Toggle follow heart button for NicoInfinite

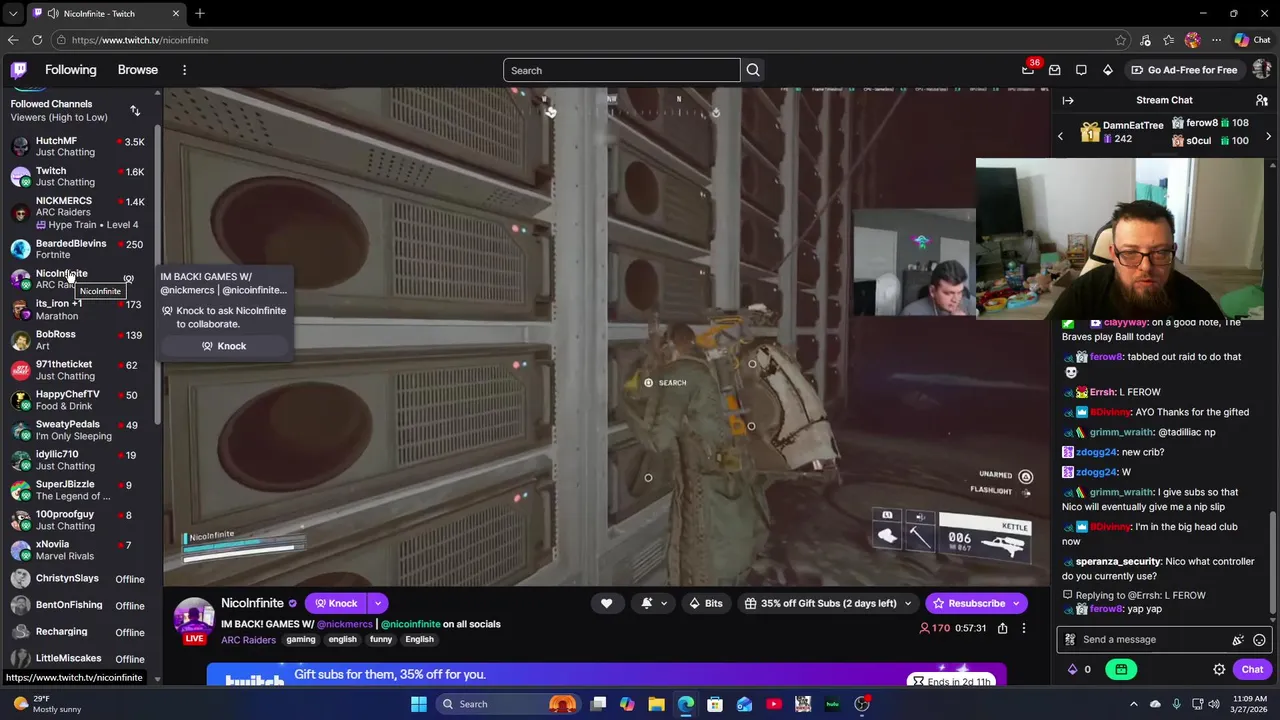tap(606, 603)
